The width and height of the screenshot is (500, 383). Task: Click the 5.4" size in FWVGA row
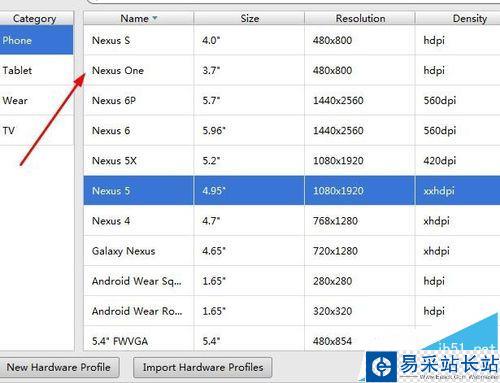(249, 339)
